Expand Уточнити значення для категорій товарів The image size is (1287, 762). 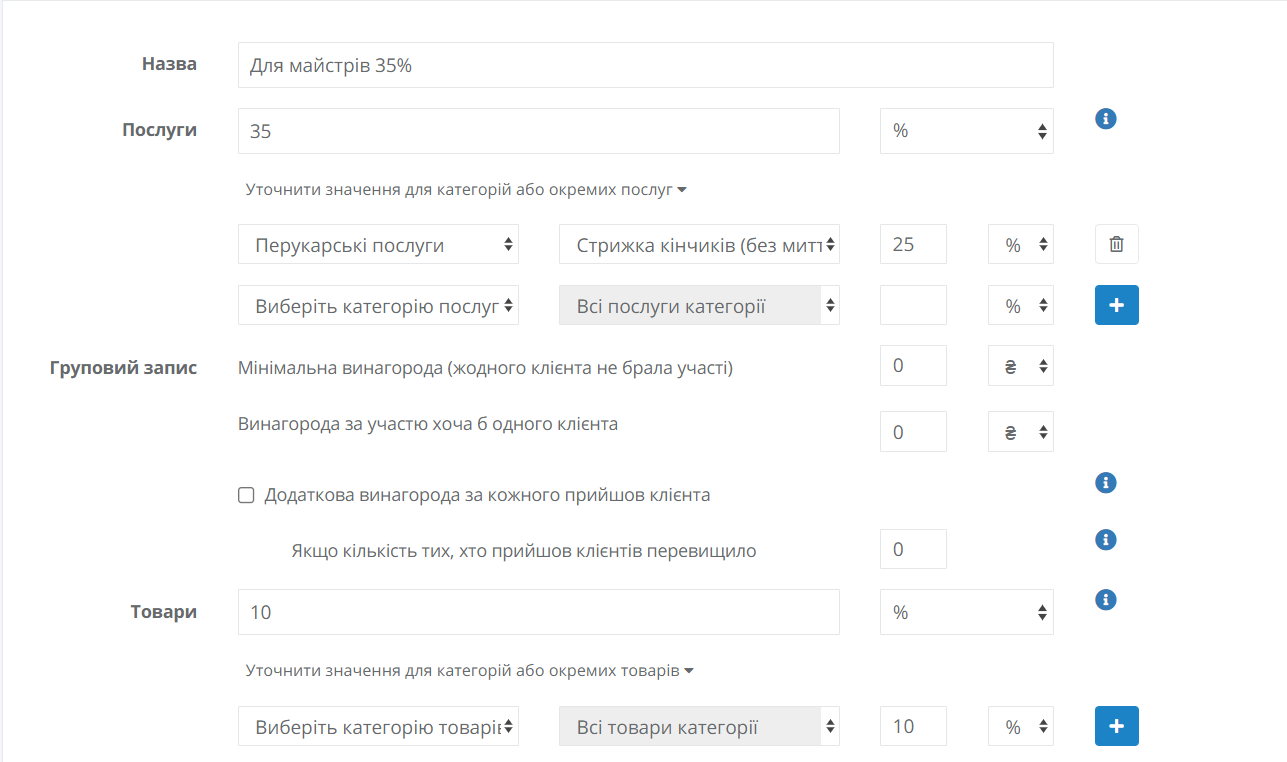point(469,670)
